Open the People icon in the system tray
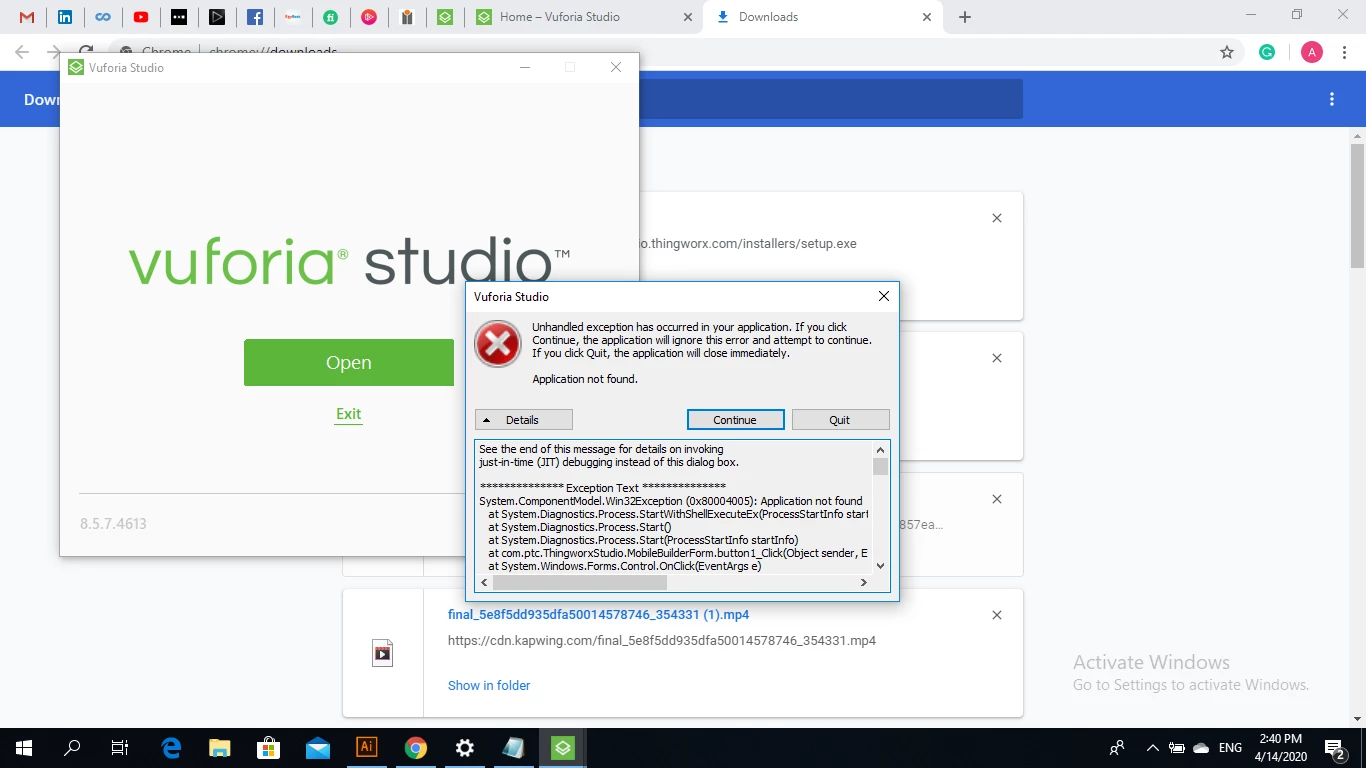Screen dimensions: 1366x768 tap(1117, 748)
